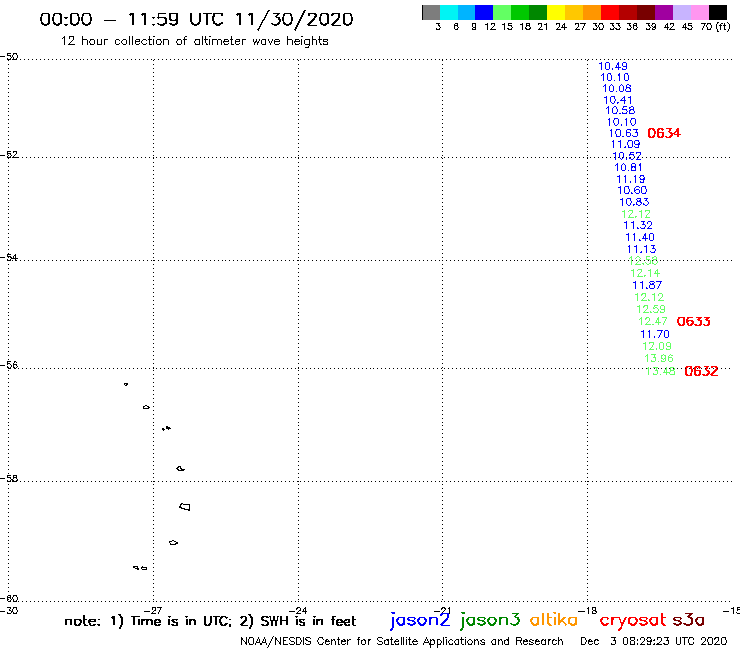
Task: Click the largest island outline on the map
Action: pos(185,507)
